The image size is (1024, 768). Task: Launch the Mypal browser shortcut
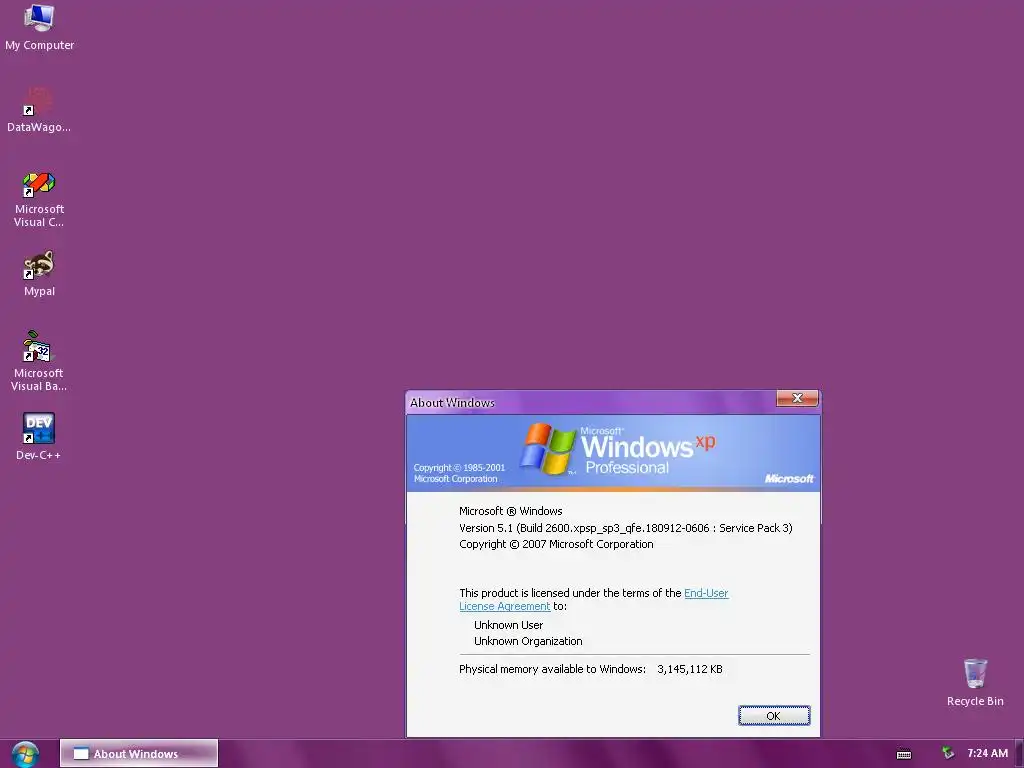pyautogui.click(x=39, y=273)
